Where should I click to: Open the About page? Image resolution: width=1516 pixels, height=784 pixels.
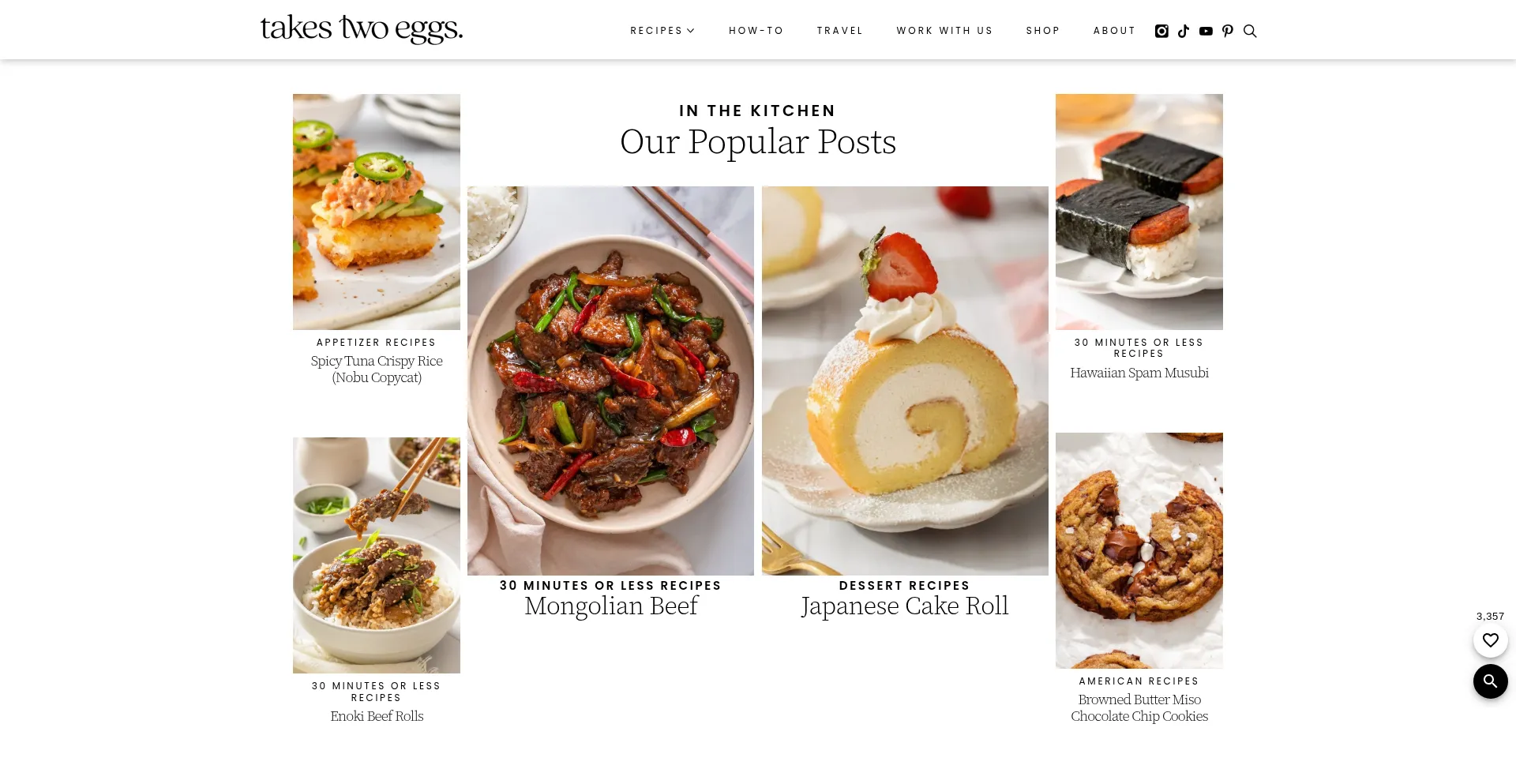point(1114,31)
